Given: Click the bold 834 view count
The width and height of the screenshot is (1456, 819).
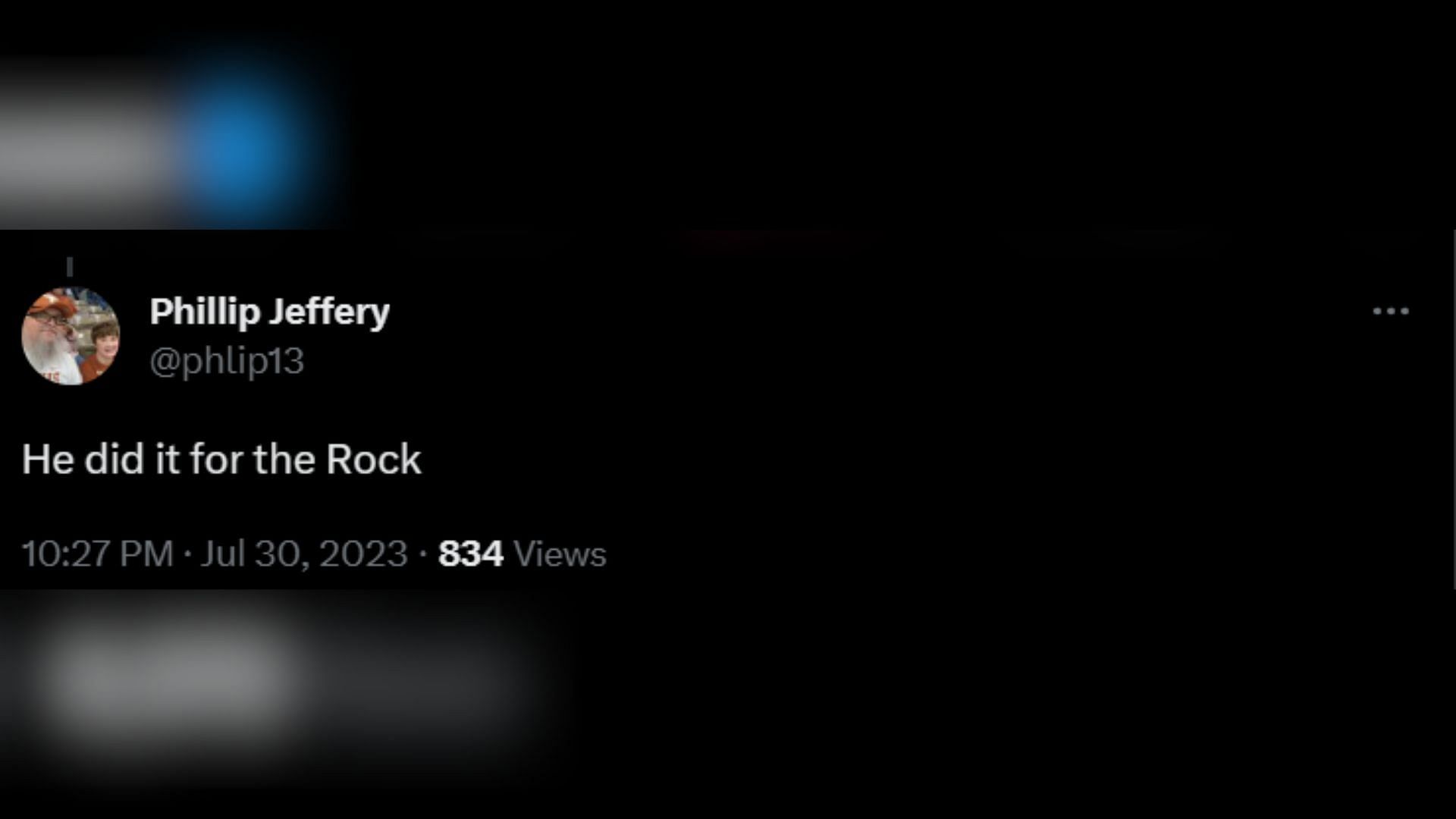Looking at the screenshot, I should [x=471, y=554].
